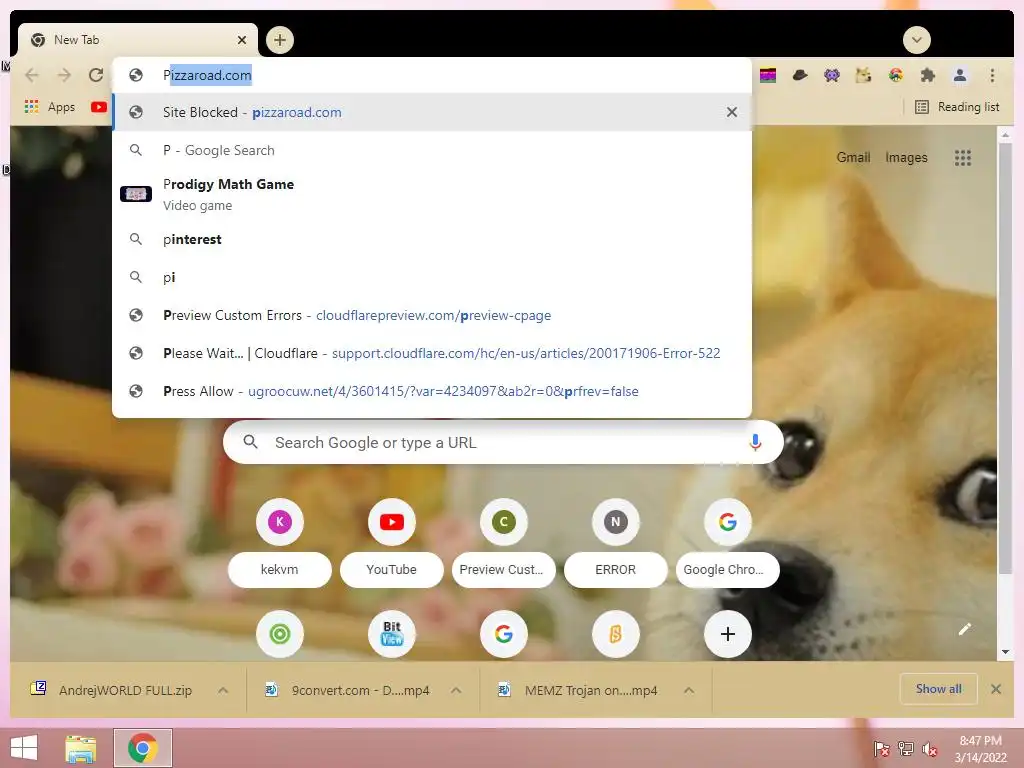Open the Please Wait Cloudflare suggestion

(432, 353)
